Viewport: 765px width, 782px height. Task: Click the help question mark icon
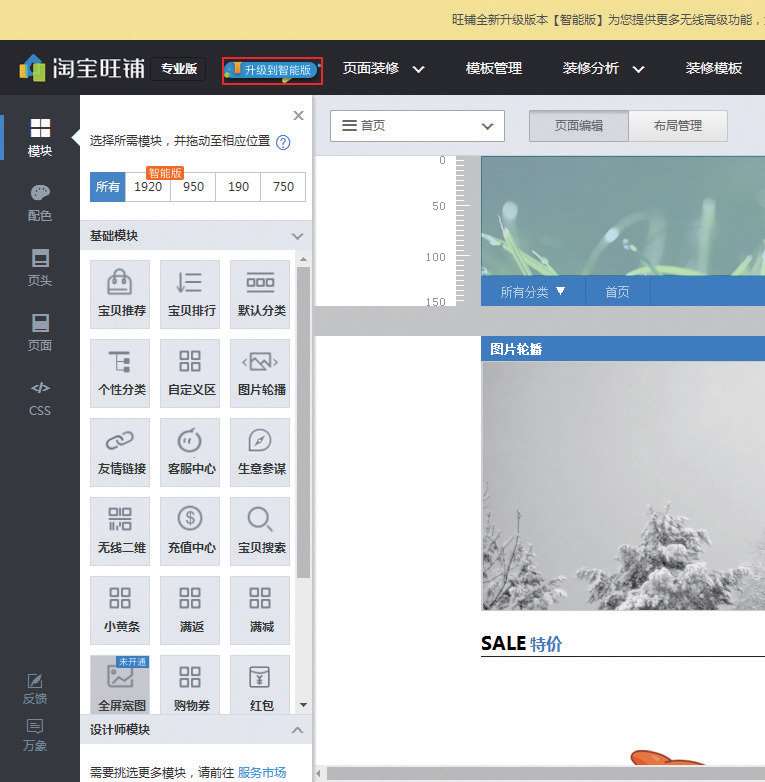(x=283, y=143)
